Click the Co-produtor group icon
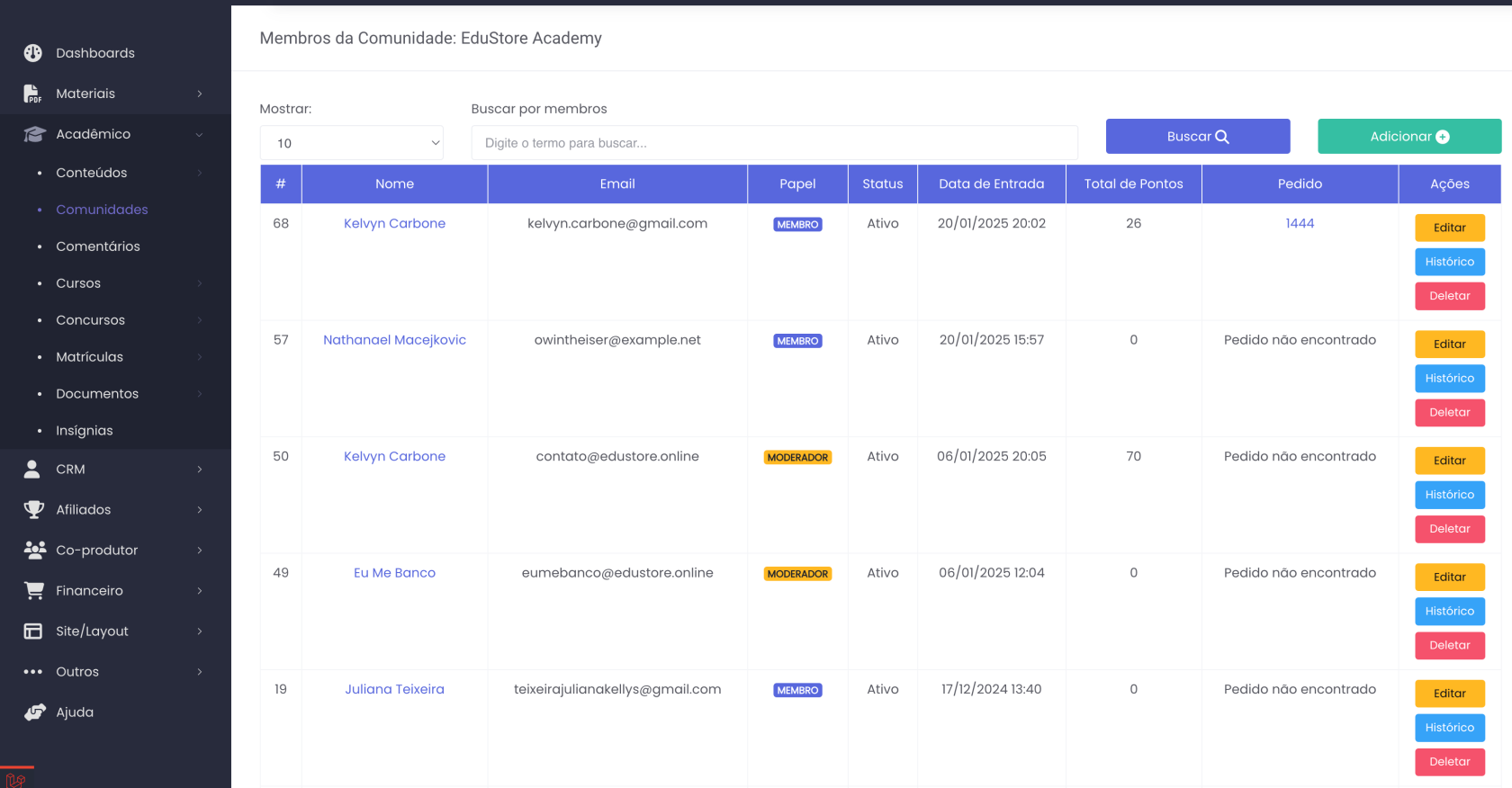Viewport: 1512px width, 788px height. pos(34,550)
